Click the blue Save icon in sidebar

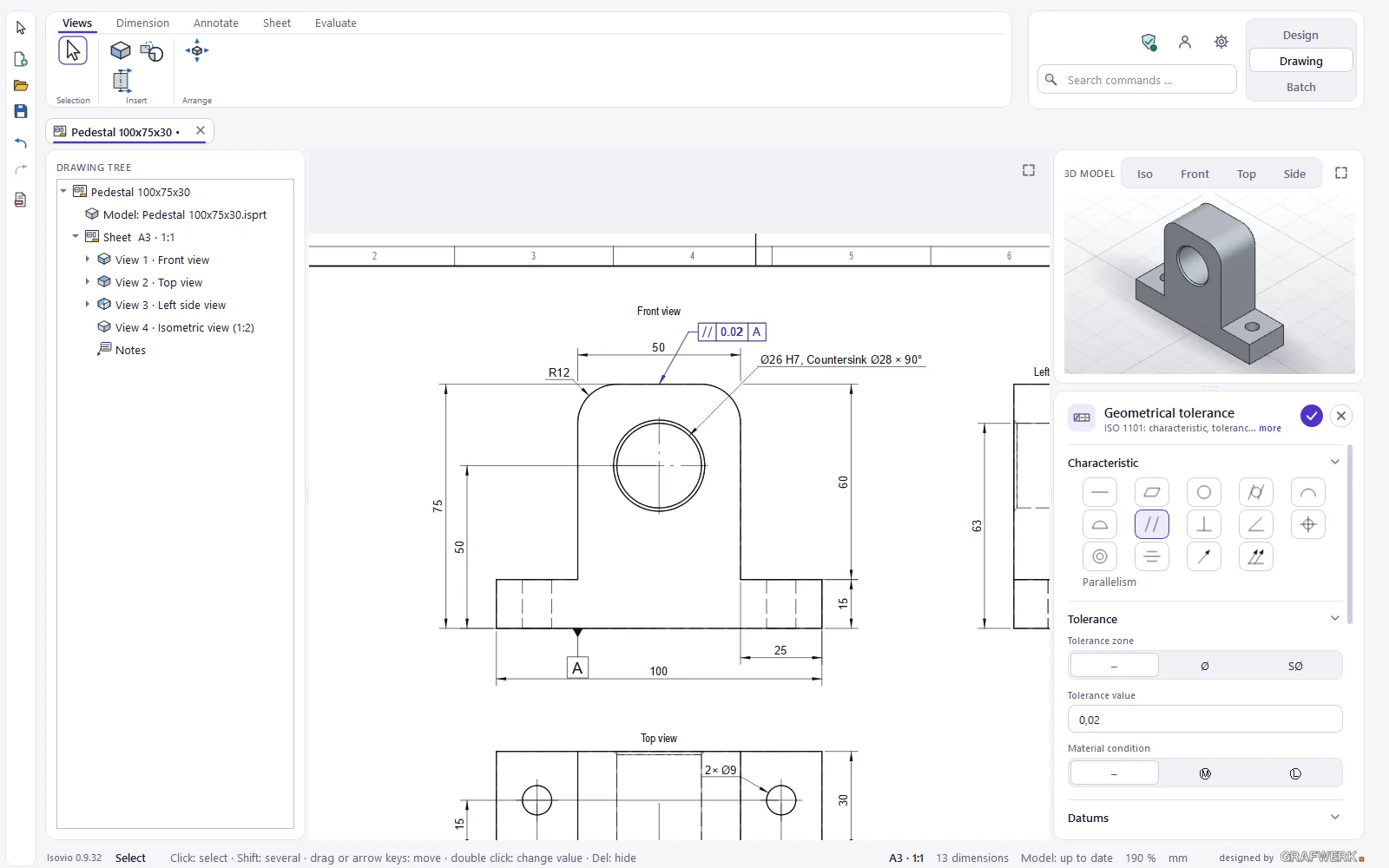[21, 111]
